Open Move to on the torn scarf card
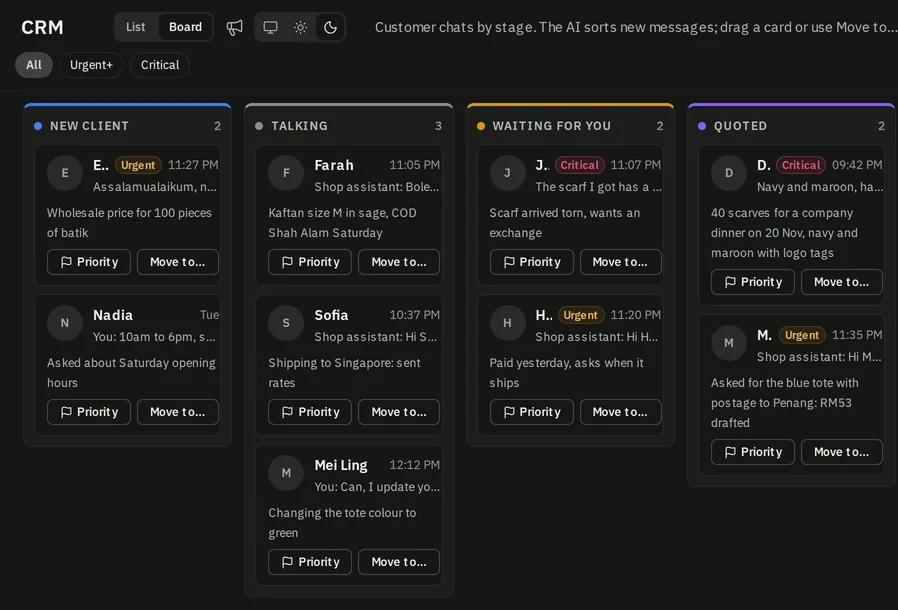Viewport: 898px width, 610px height. (x=620, y=262)
